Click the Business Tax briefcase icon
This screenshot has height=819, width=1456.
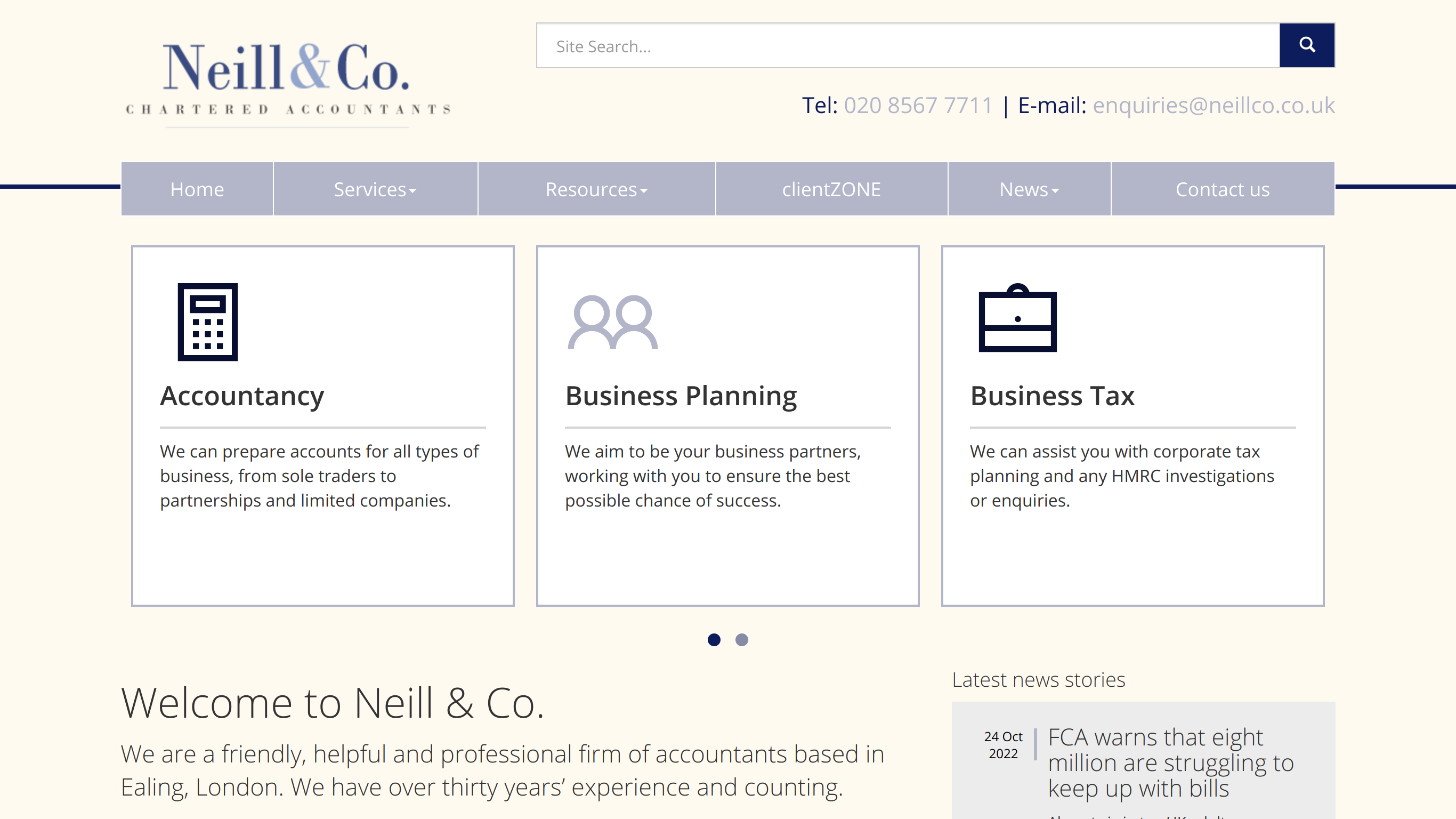(1017, 318)
